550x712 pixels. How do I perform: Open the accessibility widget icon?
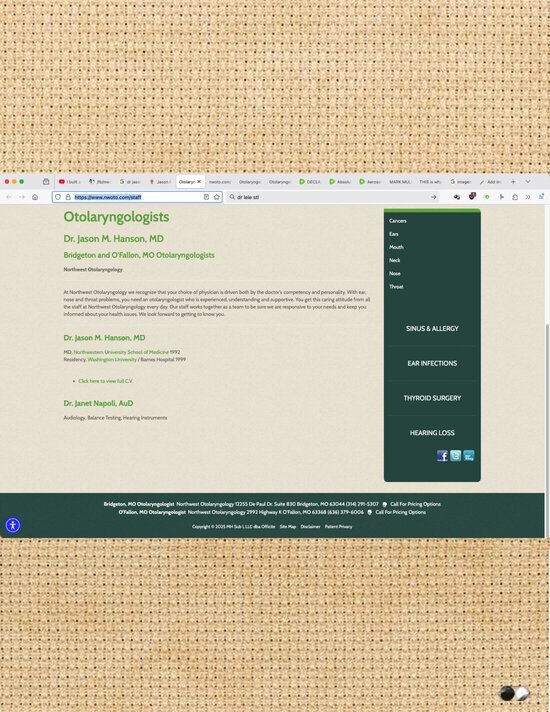(x=13, y=525)
